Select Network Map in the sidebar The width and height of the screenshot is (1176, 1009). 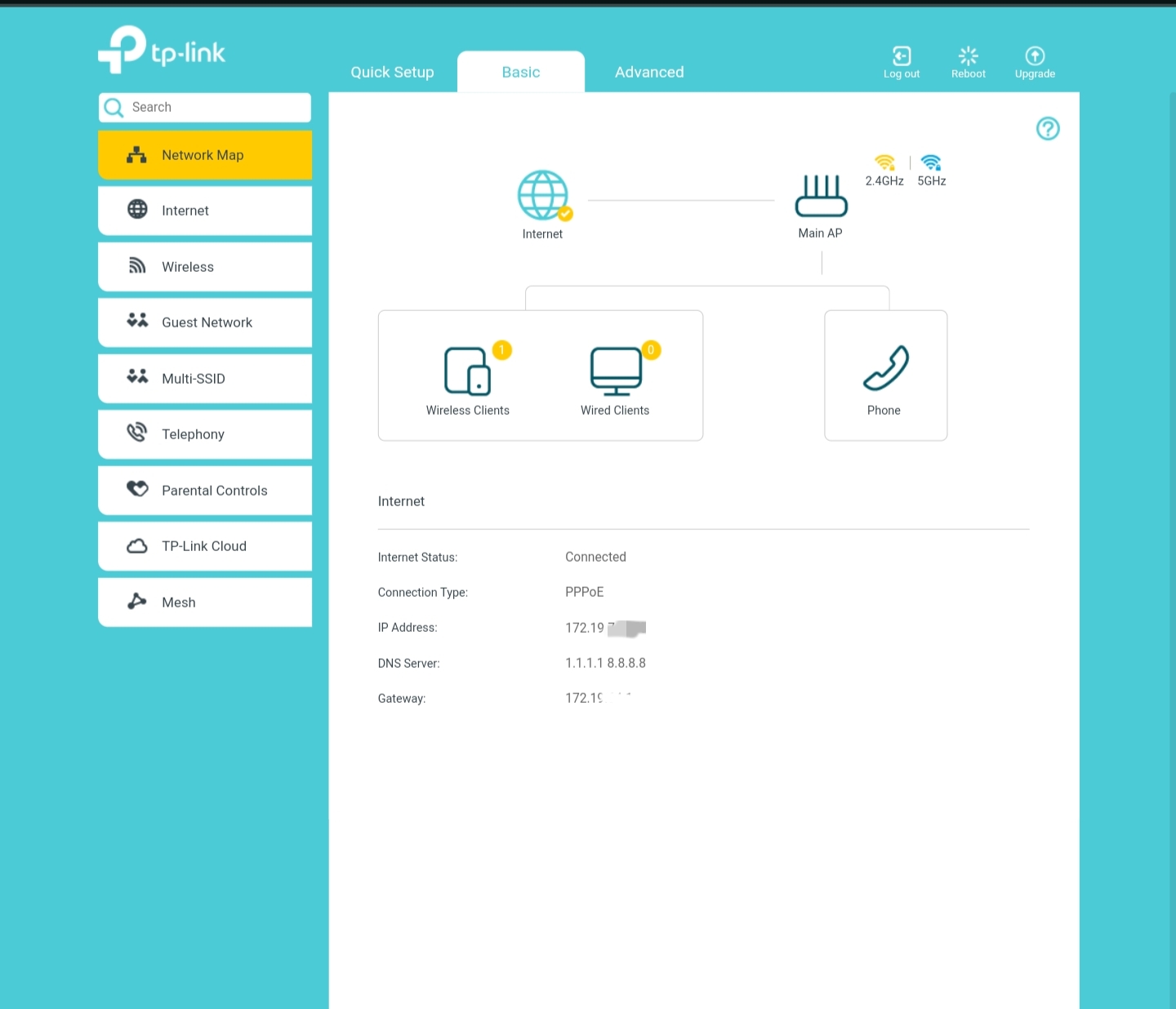(x=205, y=155)
